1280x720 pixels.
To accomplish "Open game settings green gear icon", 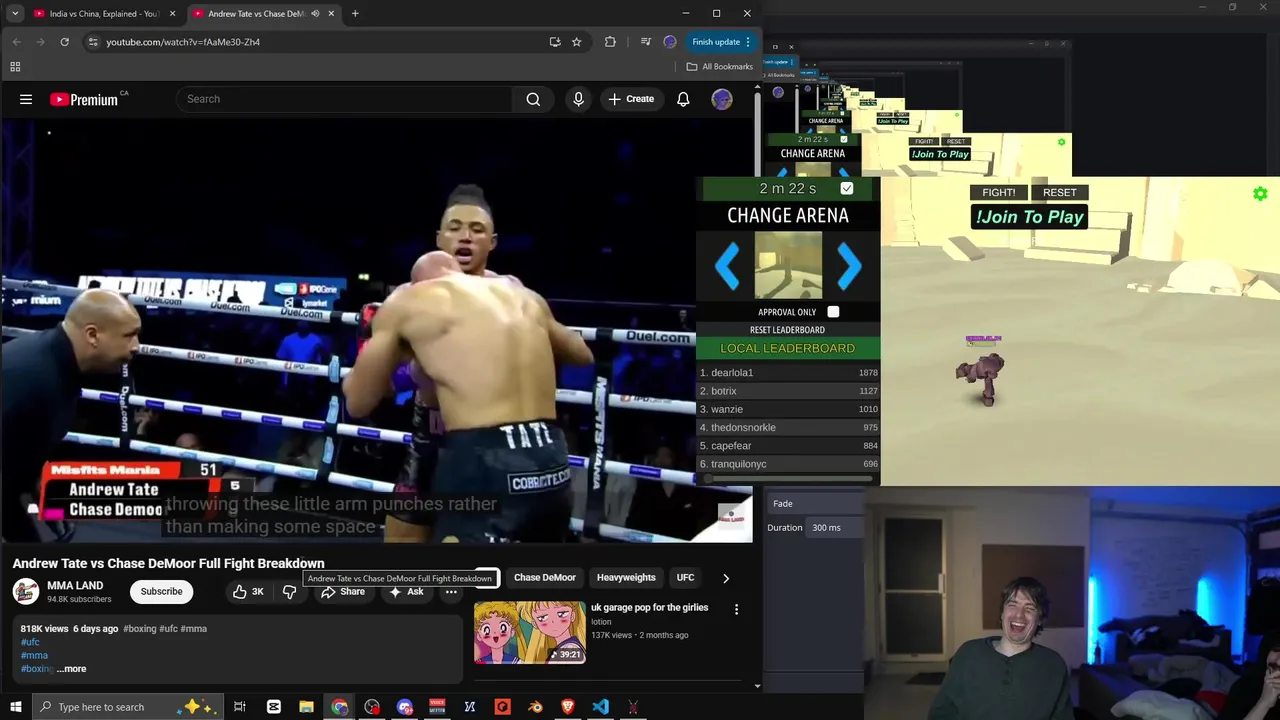I will (1260, 194).
